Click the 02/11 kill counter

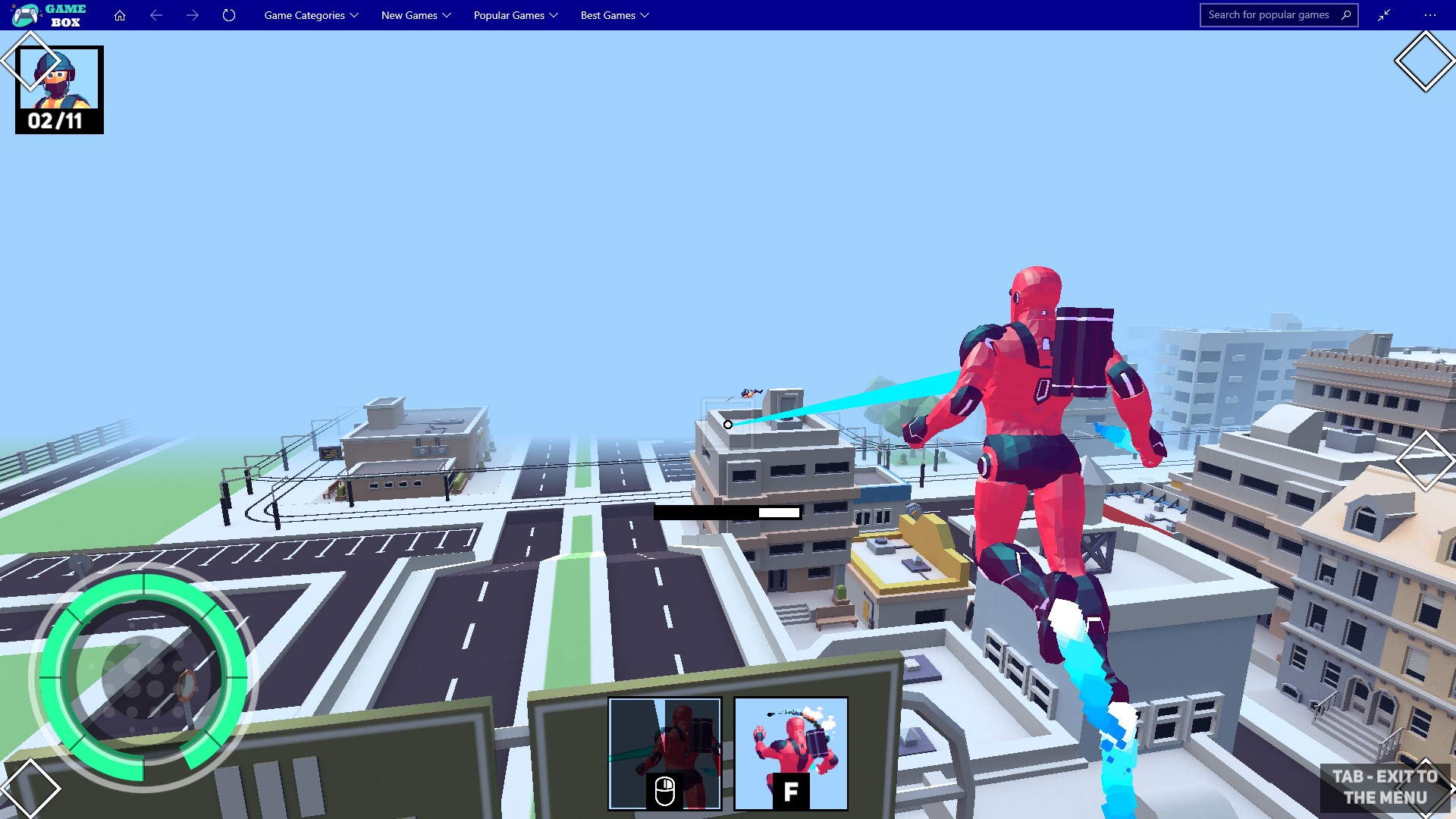pyautogui.click(x=55, y=121)
